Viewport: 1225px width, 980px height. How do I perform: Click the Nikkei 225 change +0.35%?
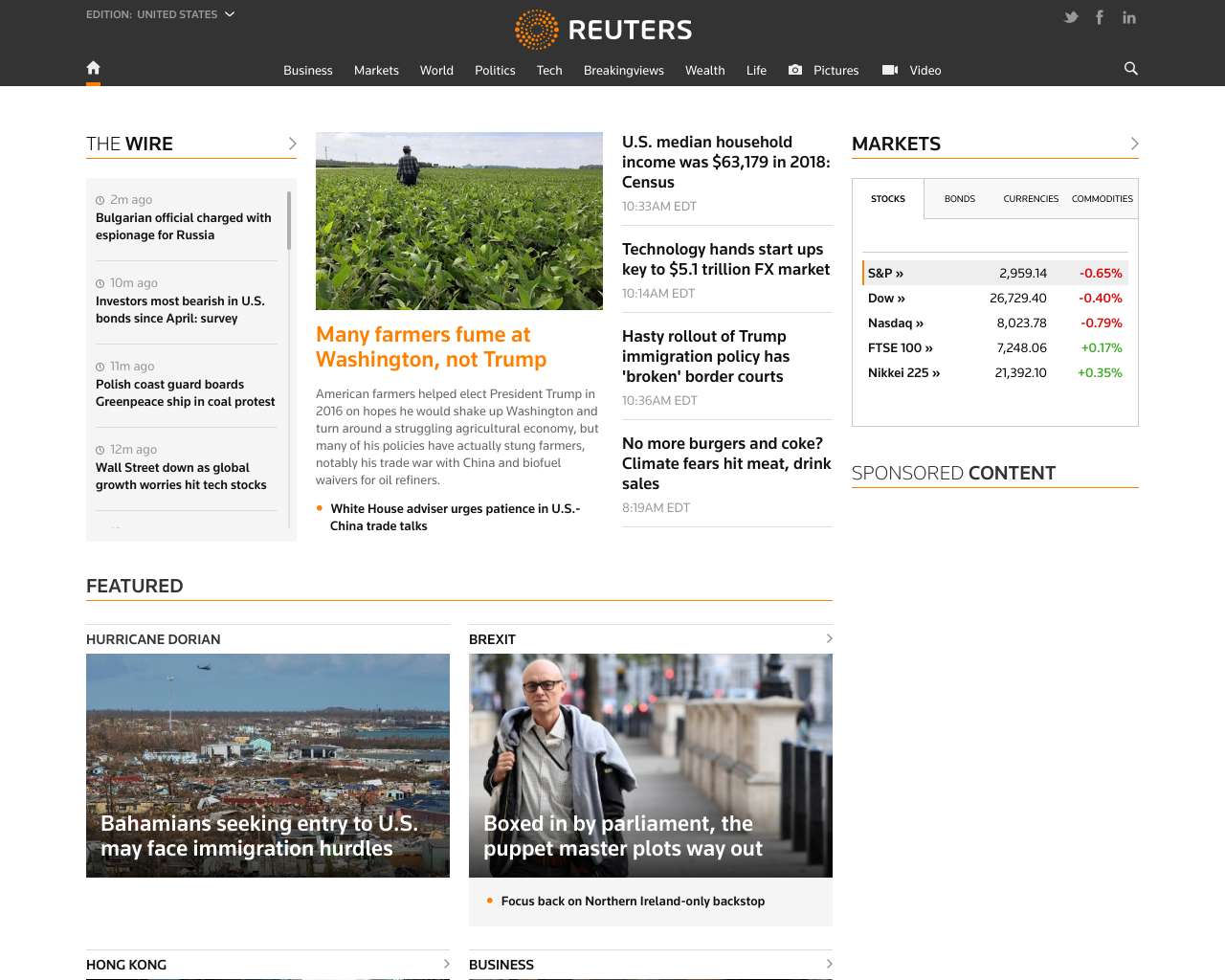(1100, 372)
